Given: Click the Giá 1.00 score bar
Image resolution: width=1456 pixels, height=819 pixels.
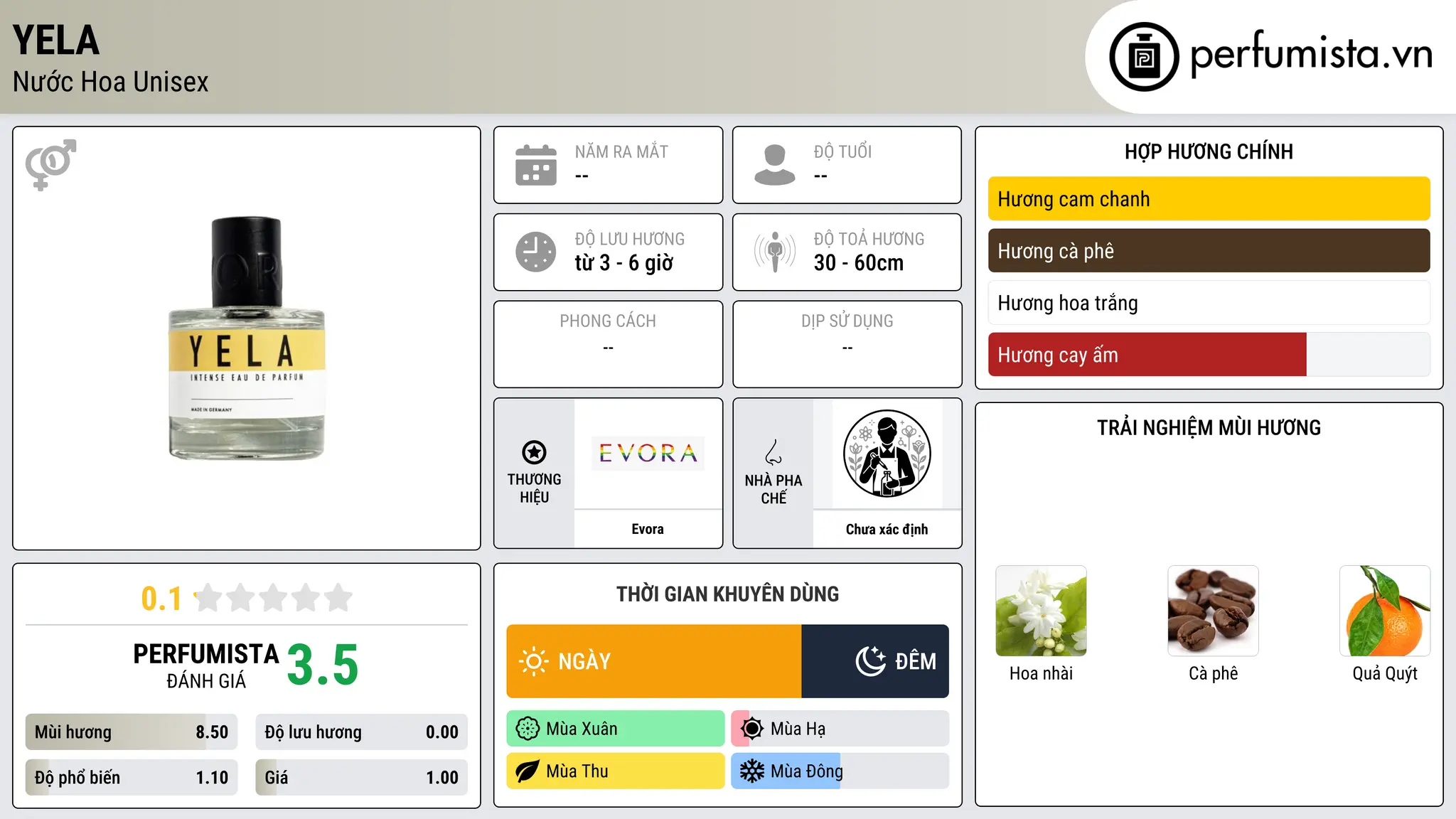Looking at the screenshot, I should pos(361,778).
